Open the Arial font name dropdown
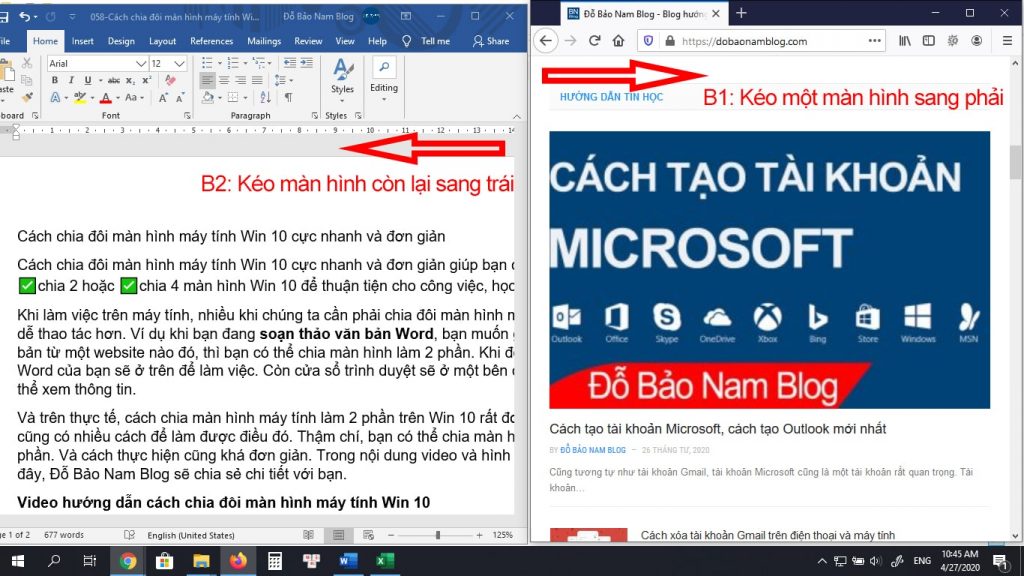Image resolution: width=1024 pixels, height=576 pixels. [x=140, y=63]
